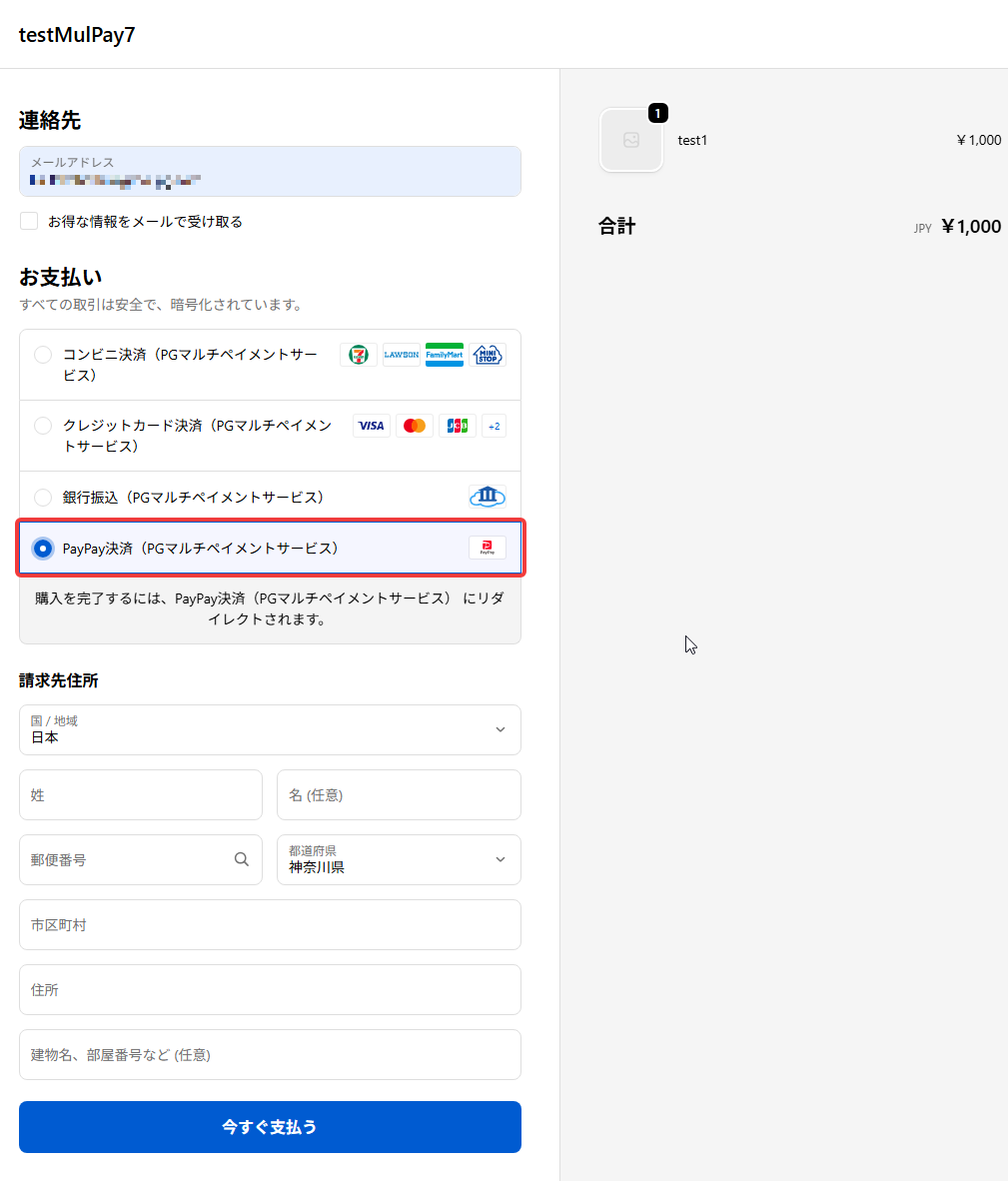Click the 建物名、部屋番号など input field
Viewport: 1008px width, 1181px height.
[270, 1054]
